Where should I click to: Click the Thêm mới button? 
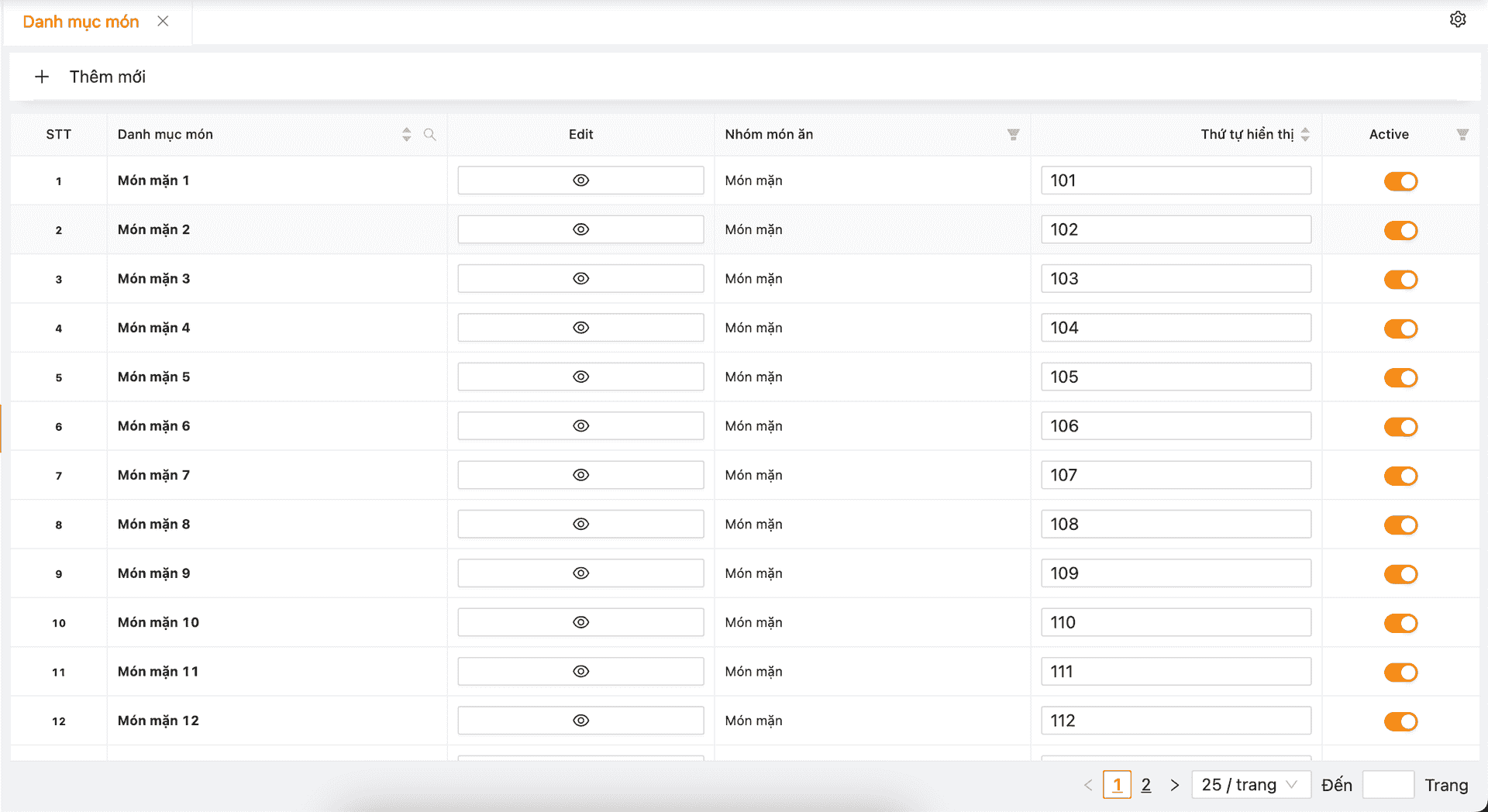pos(91,77)
